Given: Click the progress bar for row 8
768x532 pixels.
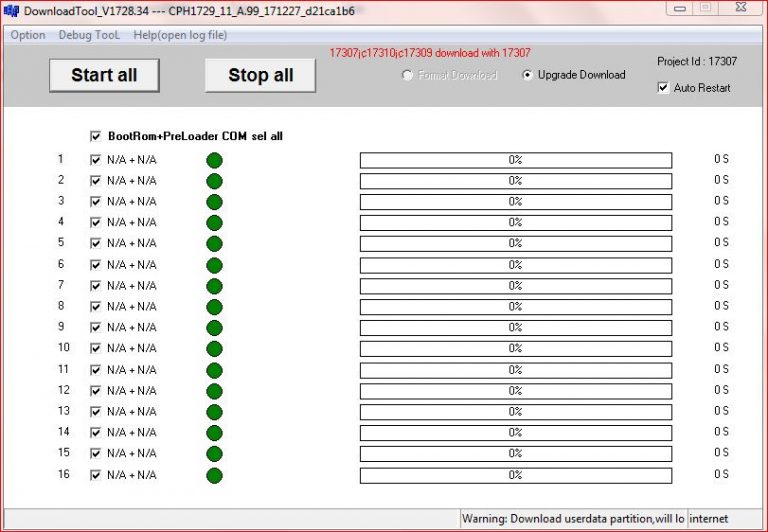Looking at the screenshot, I should (515, 307).
